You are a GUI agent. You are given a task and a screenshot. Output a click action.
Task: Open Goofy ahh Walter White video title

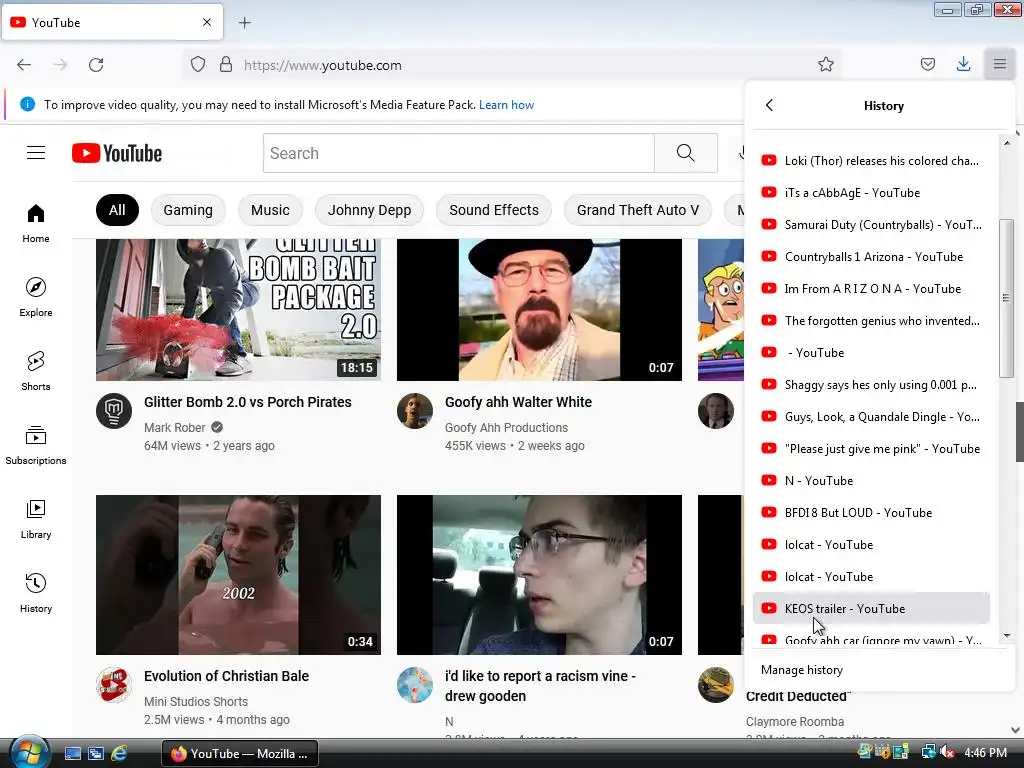[518, 402]
